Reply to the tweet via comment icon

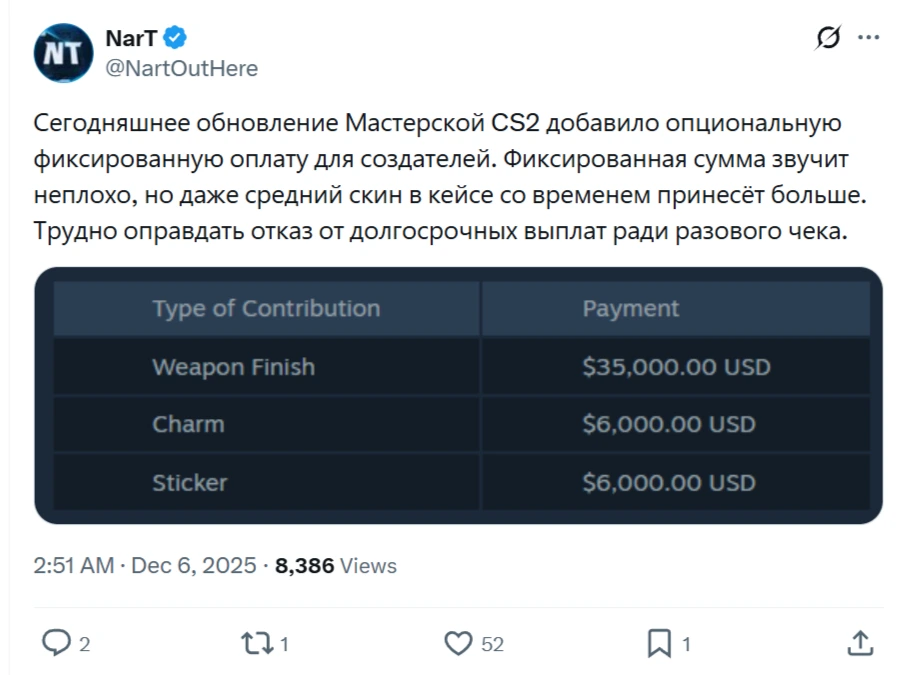[x=56, y=643]
